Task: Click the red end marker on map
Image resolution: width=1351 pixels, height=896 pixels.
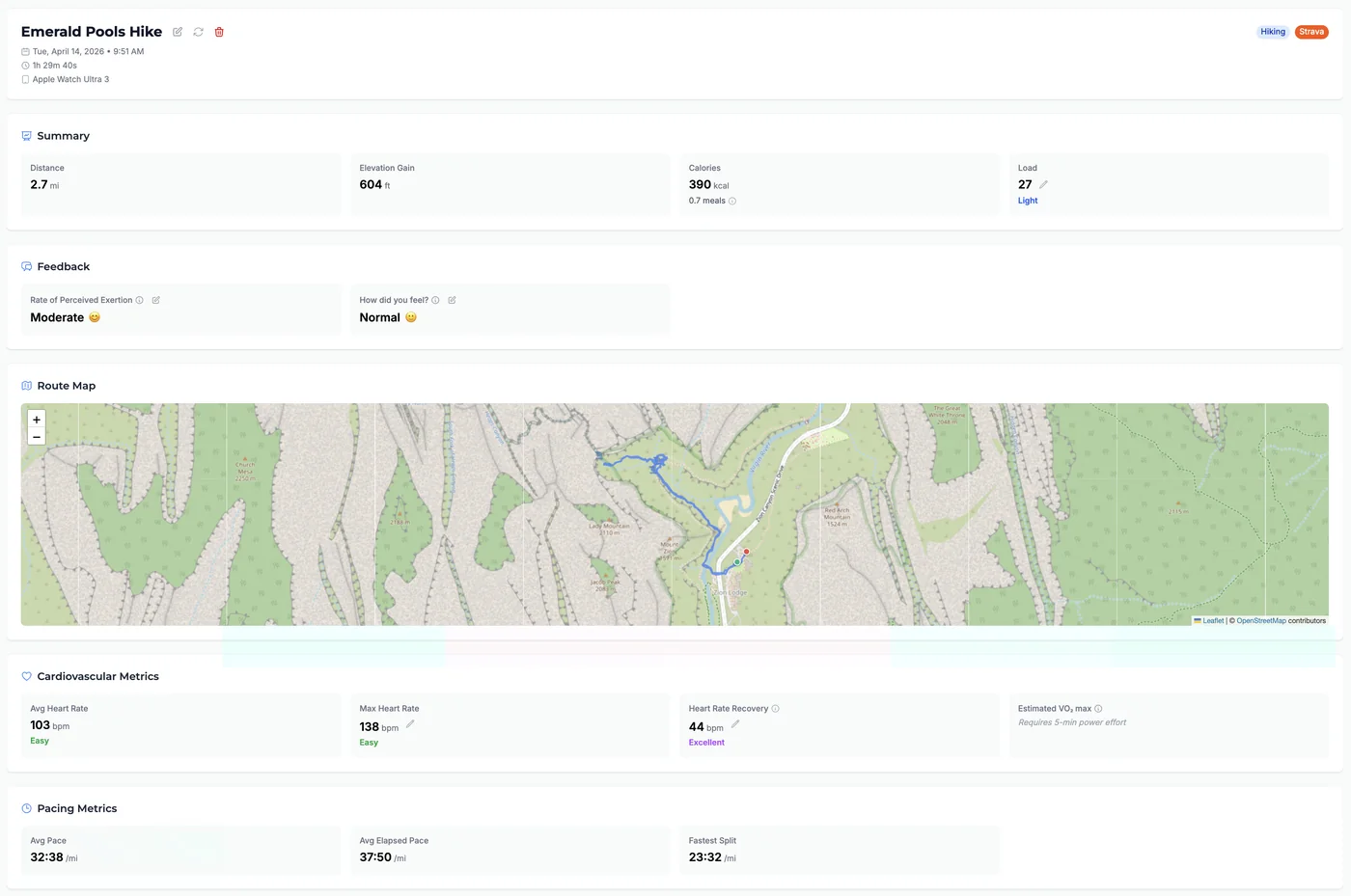Action: [x=746, y=552]
